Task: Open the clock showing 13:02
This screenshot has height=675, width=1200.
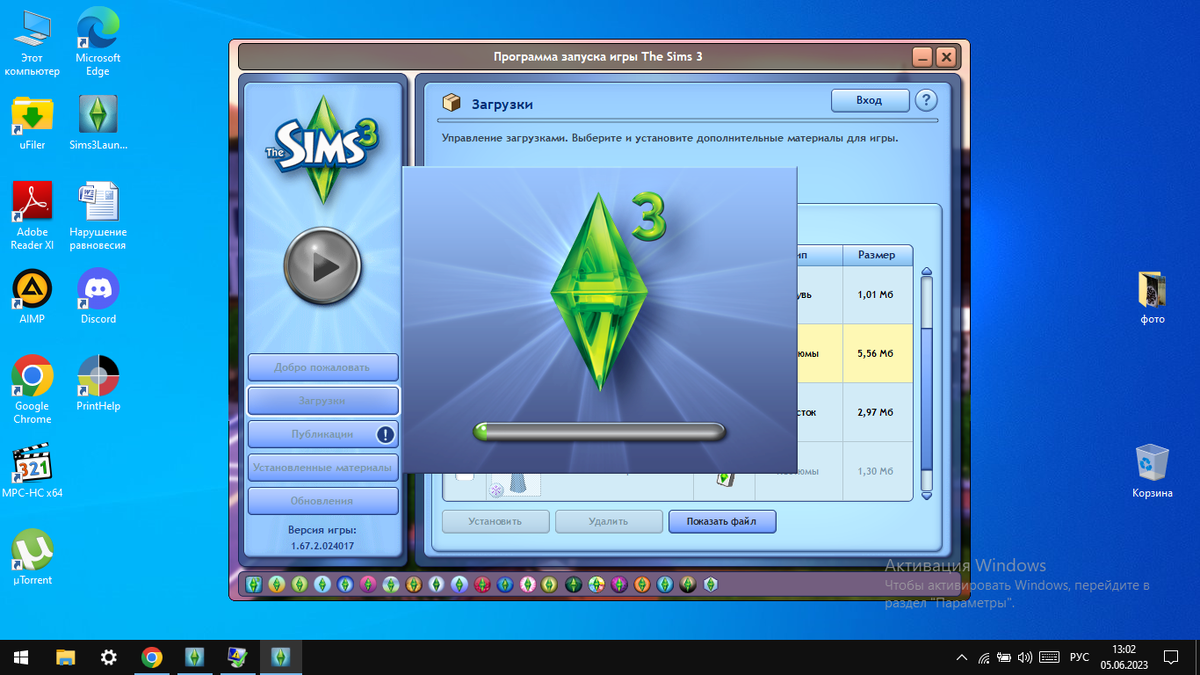Action: [x=1122, y=657]
